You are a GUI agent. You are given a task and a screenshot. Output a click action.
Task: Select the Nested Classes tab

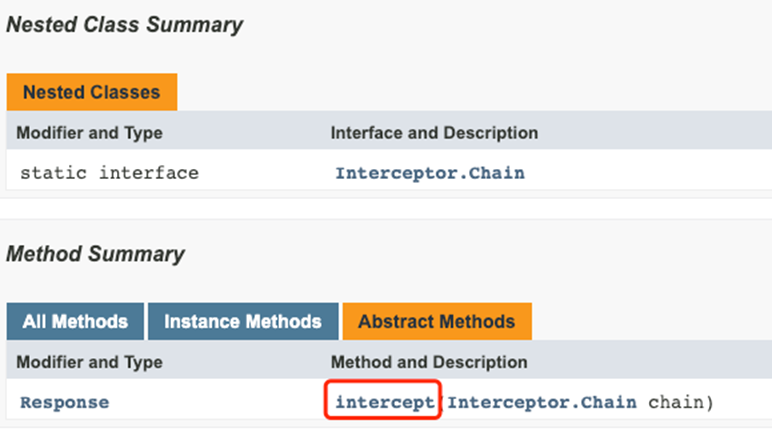[x=91, y=92]
